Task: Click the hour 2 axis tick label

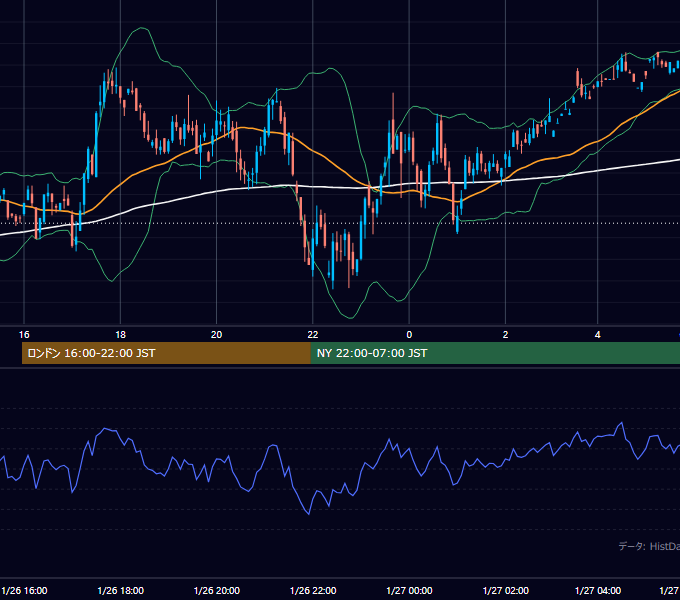Action: point(505,335)
